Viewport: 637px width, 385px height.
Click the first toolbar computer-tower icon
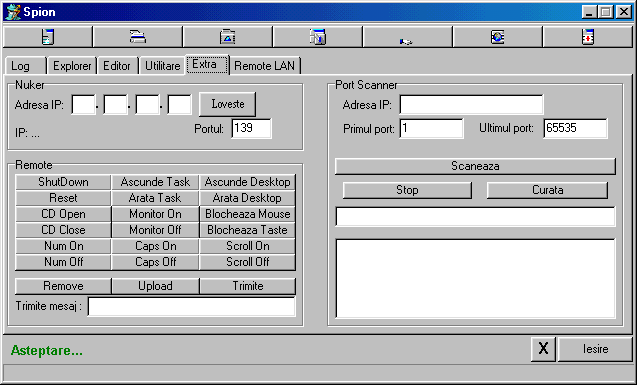tap(48, 37)
